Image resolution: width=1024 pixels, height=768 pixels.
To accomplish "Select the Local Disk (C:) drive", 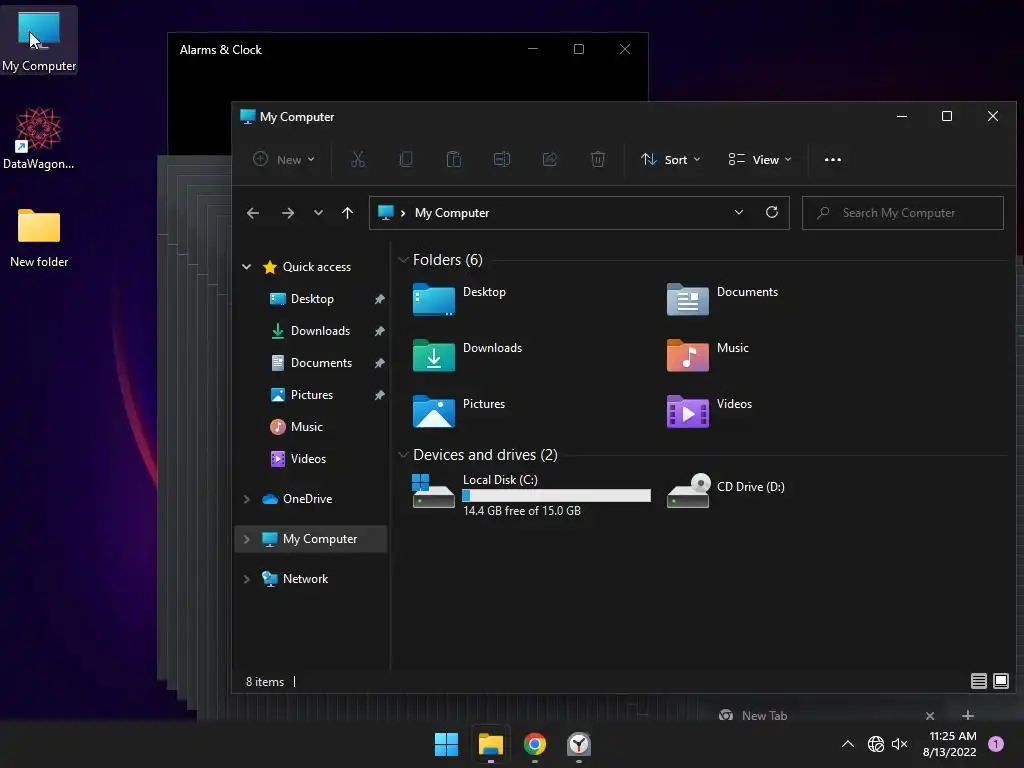I will (531, 494).
